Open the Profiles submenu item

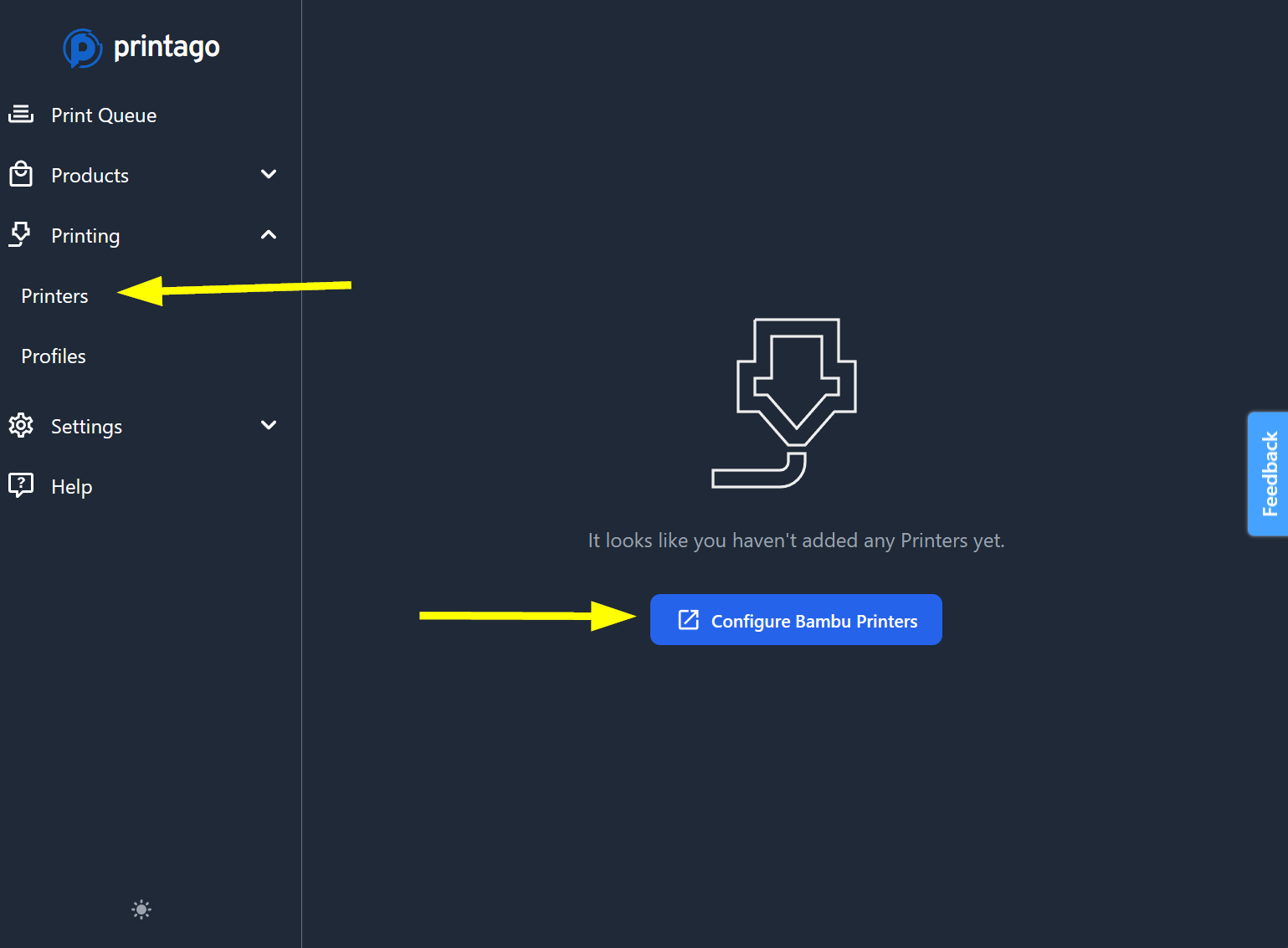(54, 356)
